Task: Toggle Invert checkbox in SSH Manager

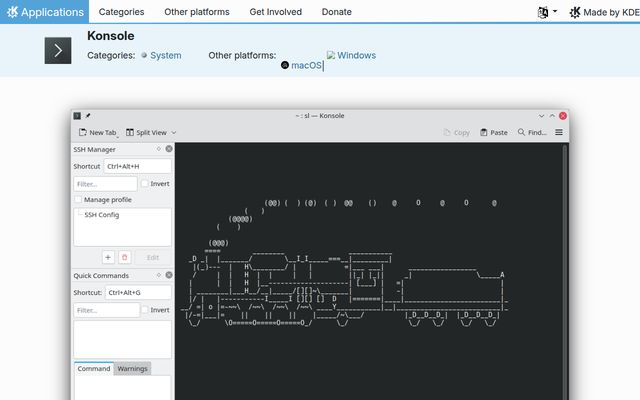Action: pos(144,184)
